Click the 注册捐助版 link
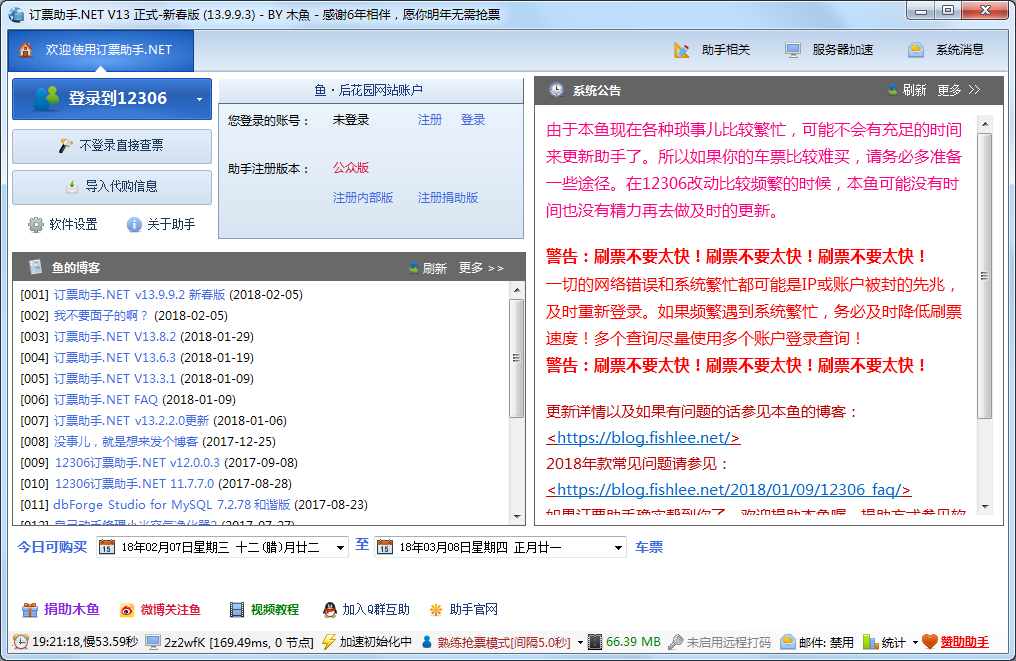Viewport: 1016px width, 661px height. point(448,198)
